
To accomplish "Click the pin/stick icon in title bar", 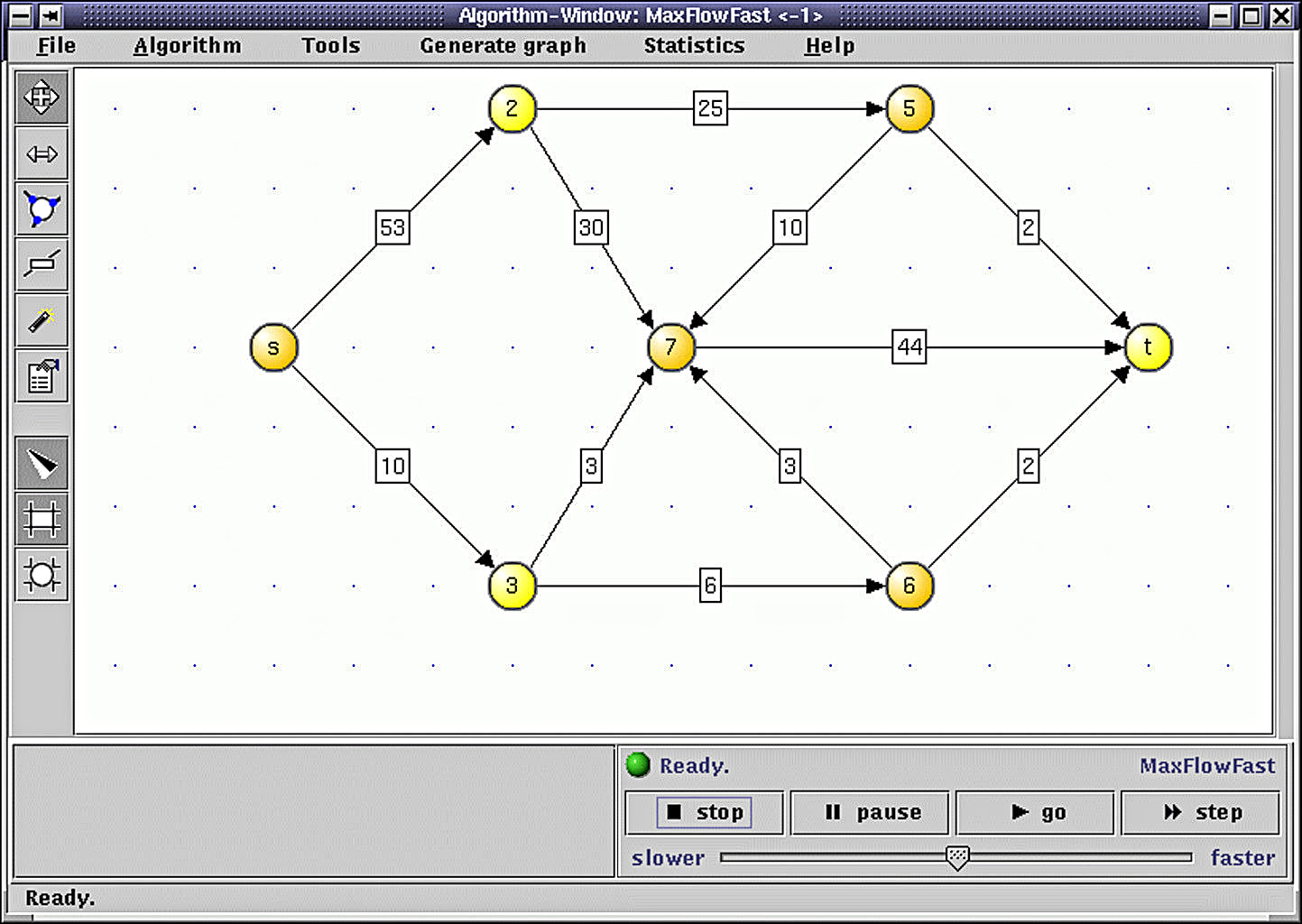I will click(x=50, y=15).
